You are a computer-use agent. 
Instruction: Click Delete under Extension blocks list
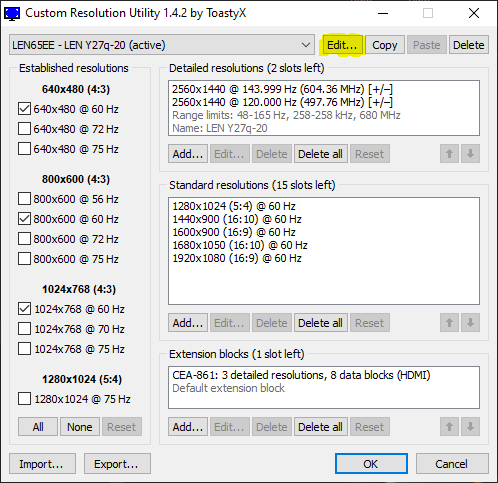[x=272, y=426]
